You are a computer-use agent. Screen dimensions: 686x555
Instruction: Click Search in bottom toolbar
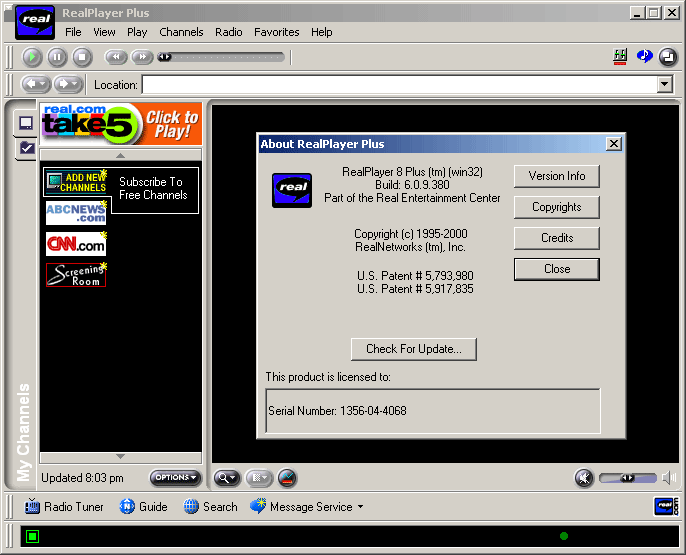click(210, 507)
